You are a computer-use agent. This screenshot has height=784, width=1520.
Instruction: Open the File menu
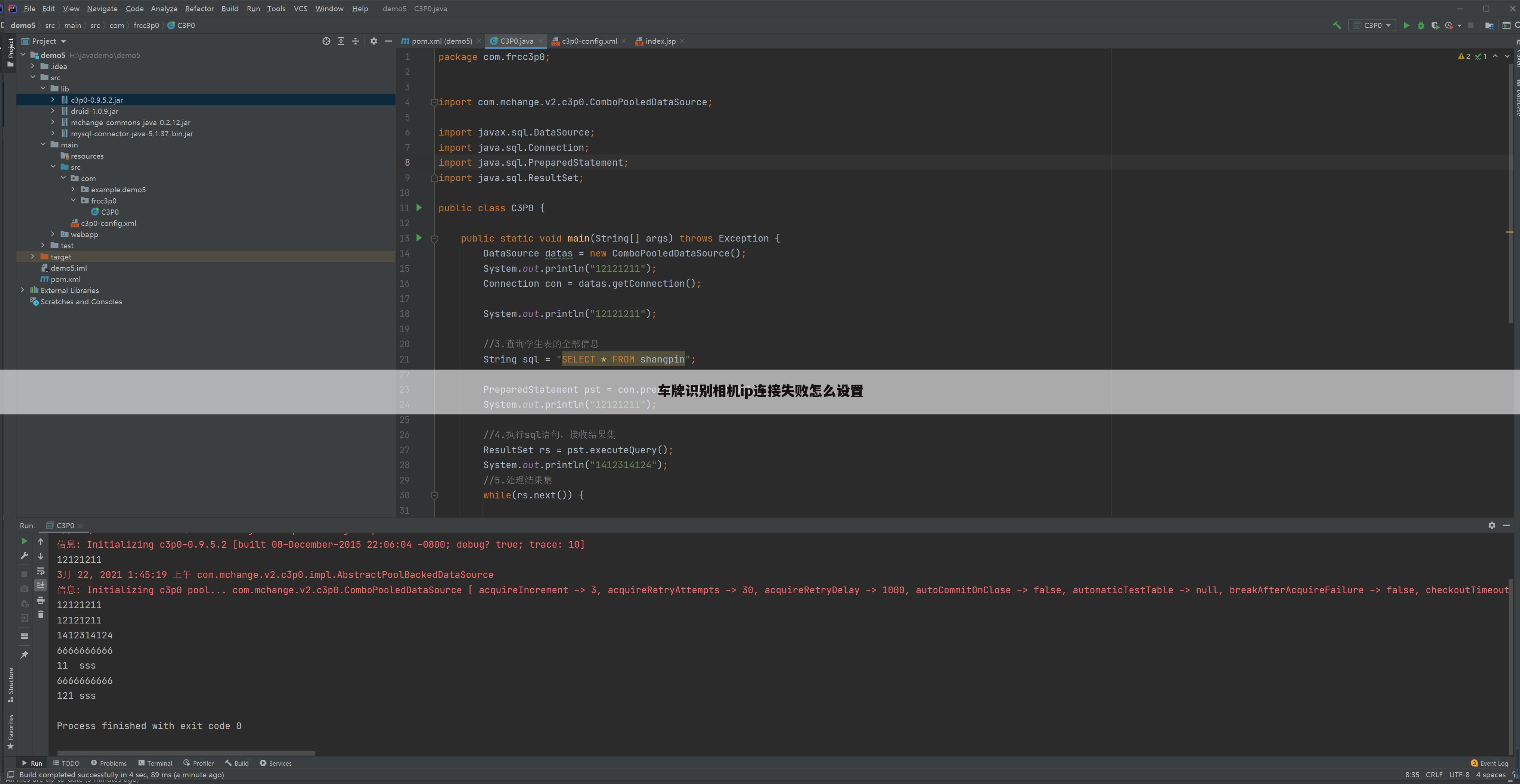pos(30,9)
